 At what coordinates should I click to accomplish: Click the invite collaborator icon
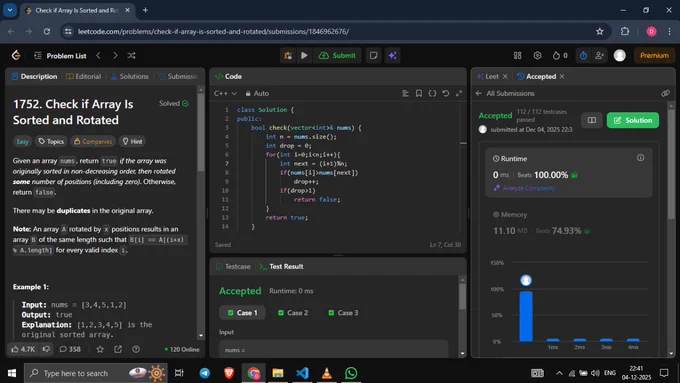(599, 56)
